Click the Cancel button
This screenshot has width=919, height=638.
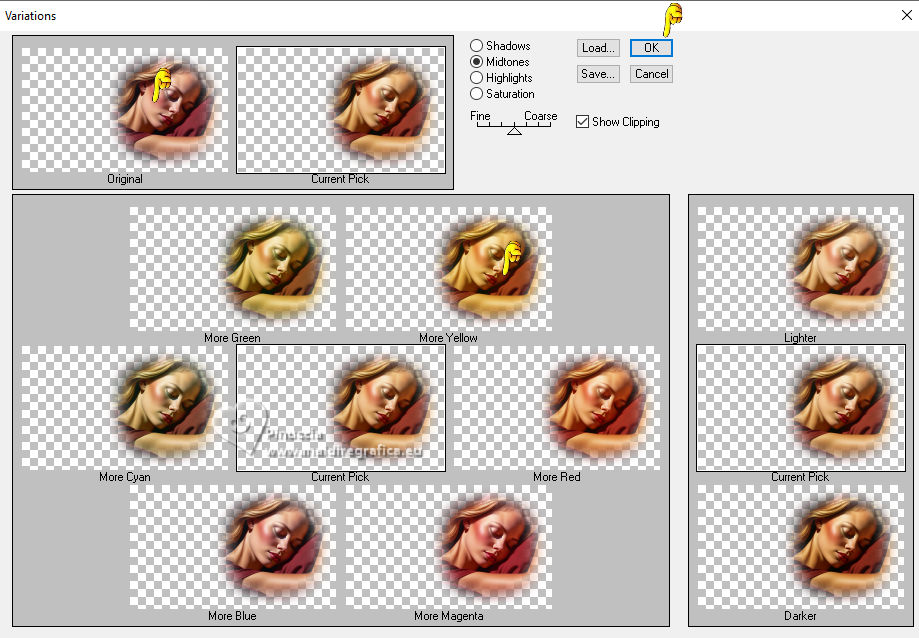click(651, 74)
